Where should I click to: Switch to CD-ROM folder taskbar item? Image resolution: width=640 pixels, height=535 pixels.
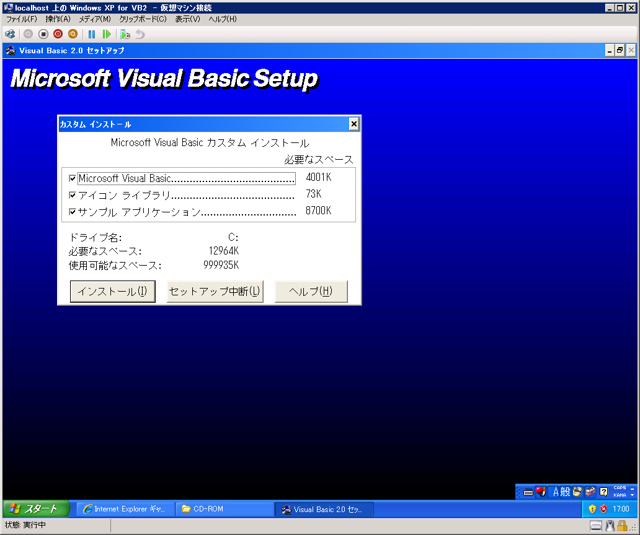pyautogui.click(x=225, y=509)
